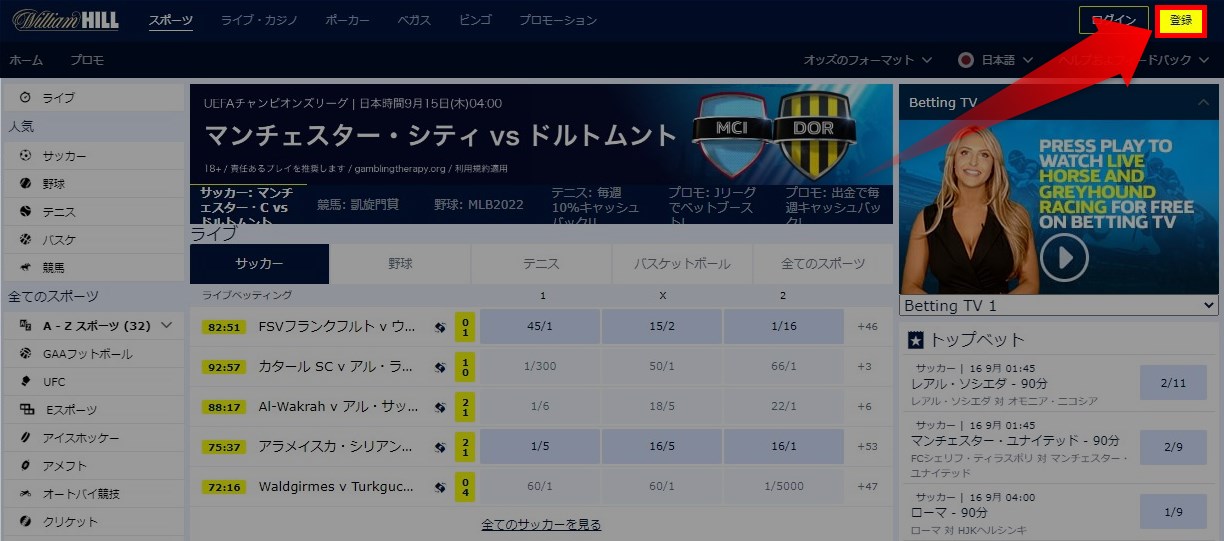
Task: Expand +6 markets for Al-Wakrah match
Action: click(865, 407)
